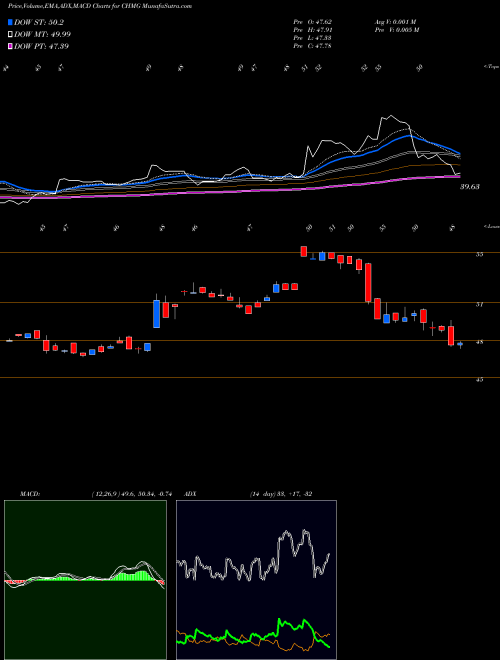Click the 51 price axis label
Viewport: 500px width, 660px height.
479,304
